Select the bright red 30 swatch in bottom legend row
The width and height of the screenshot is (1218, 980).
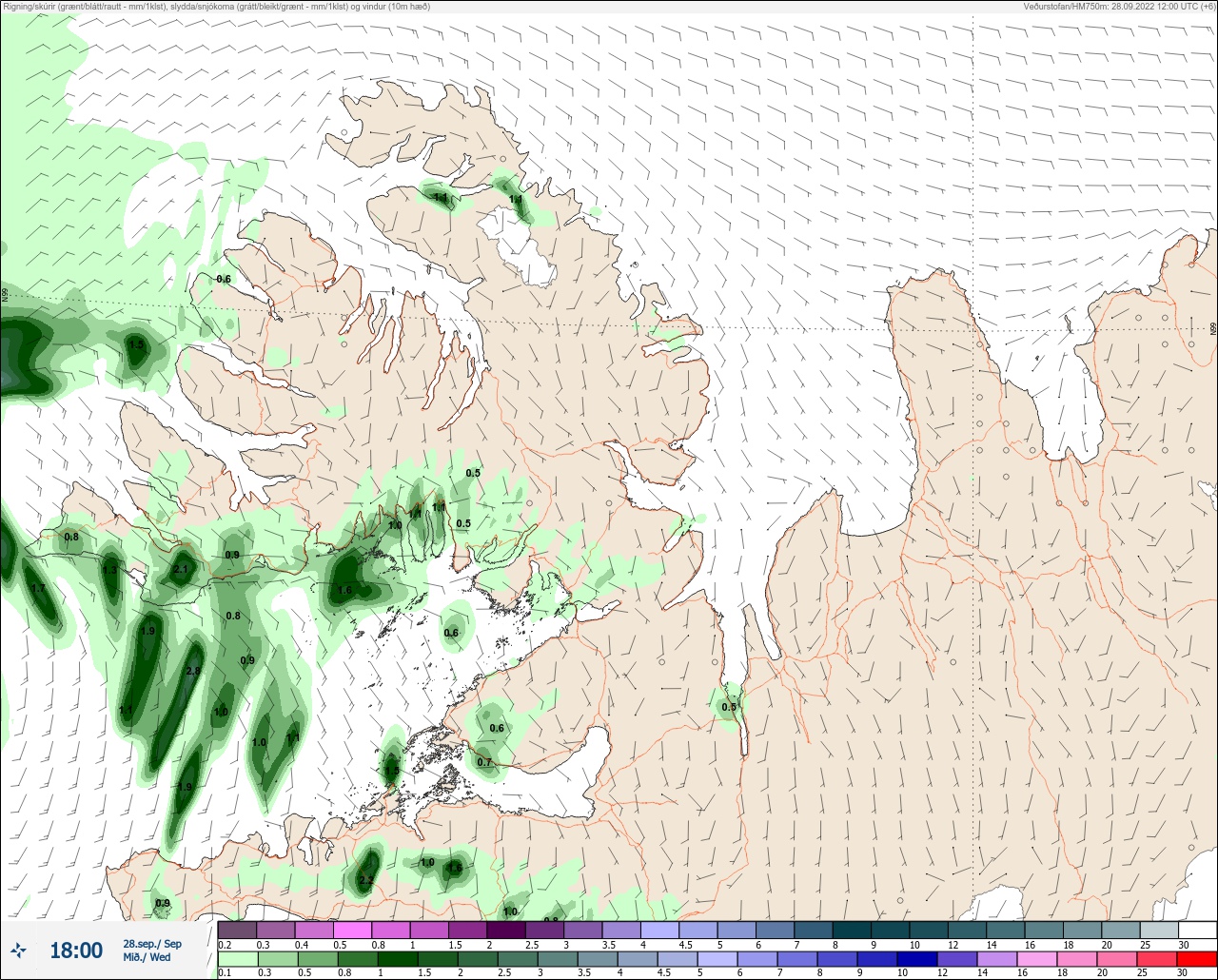click(1197, 958)
